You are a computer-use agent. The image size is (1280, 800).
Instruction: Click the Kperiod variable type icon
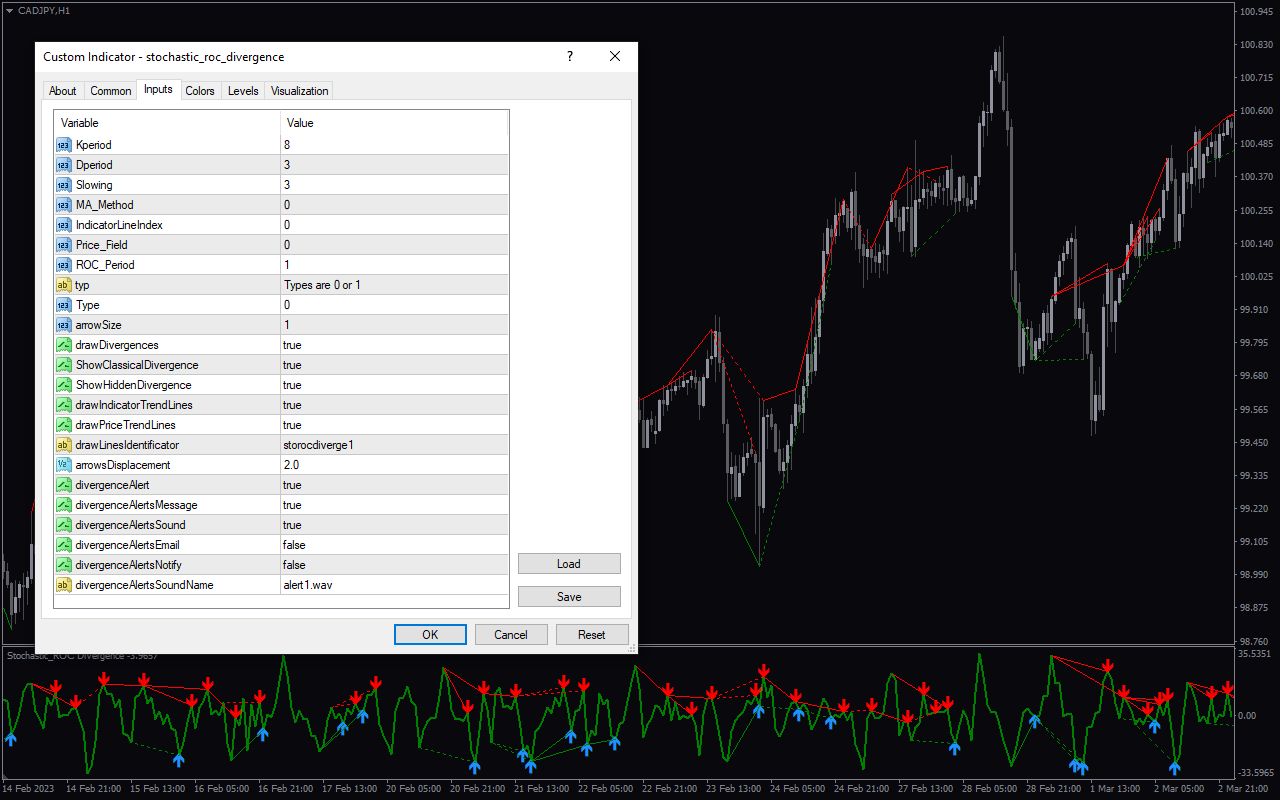coord(64,145)
